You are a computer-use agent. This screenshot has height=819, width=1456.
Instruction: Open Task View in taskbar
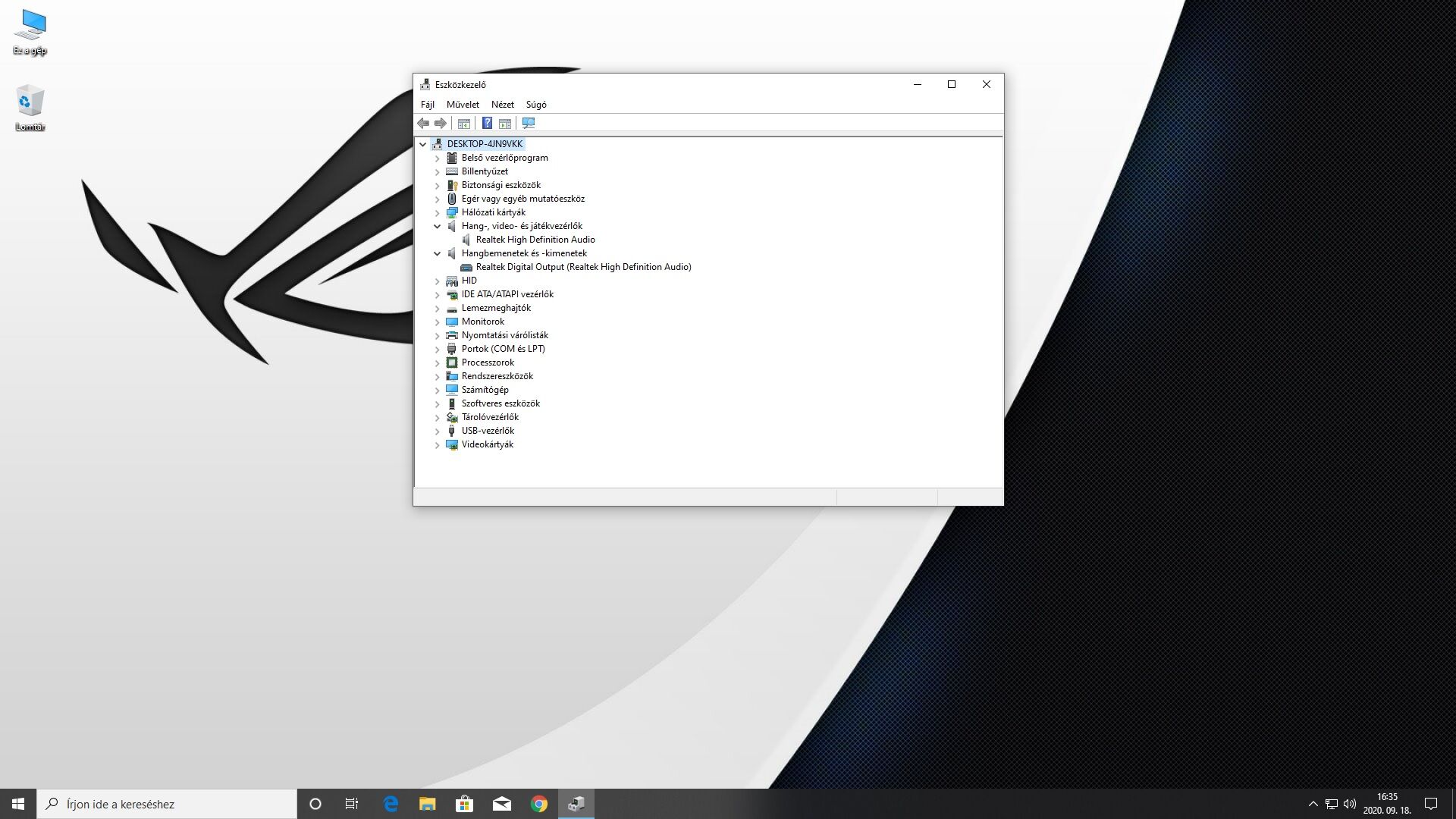click(x=352, y=804)
